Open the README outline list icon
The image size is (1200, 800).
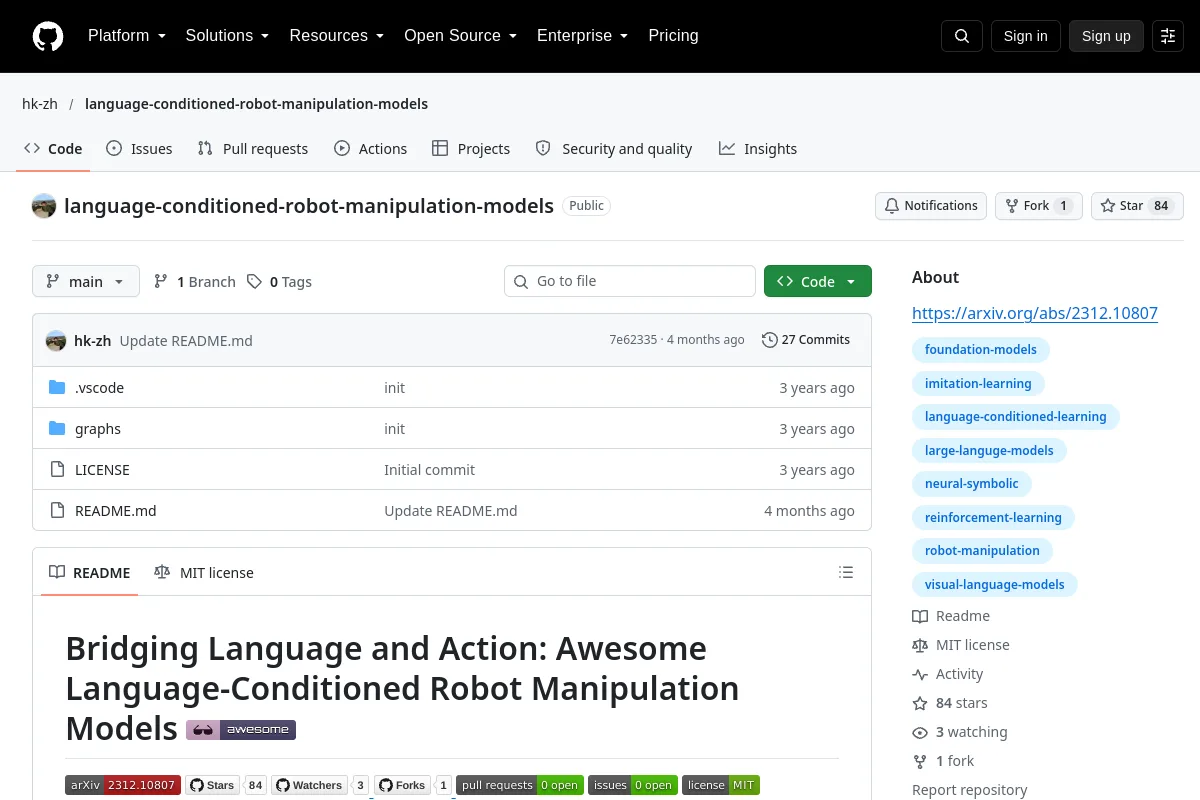click(x=846, y=573)
